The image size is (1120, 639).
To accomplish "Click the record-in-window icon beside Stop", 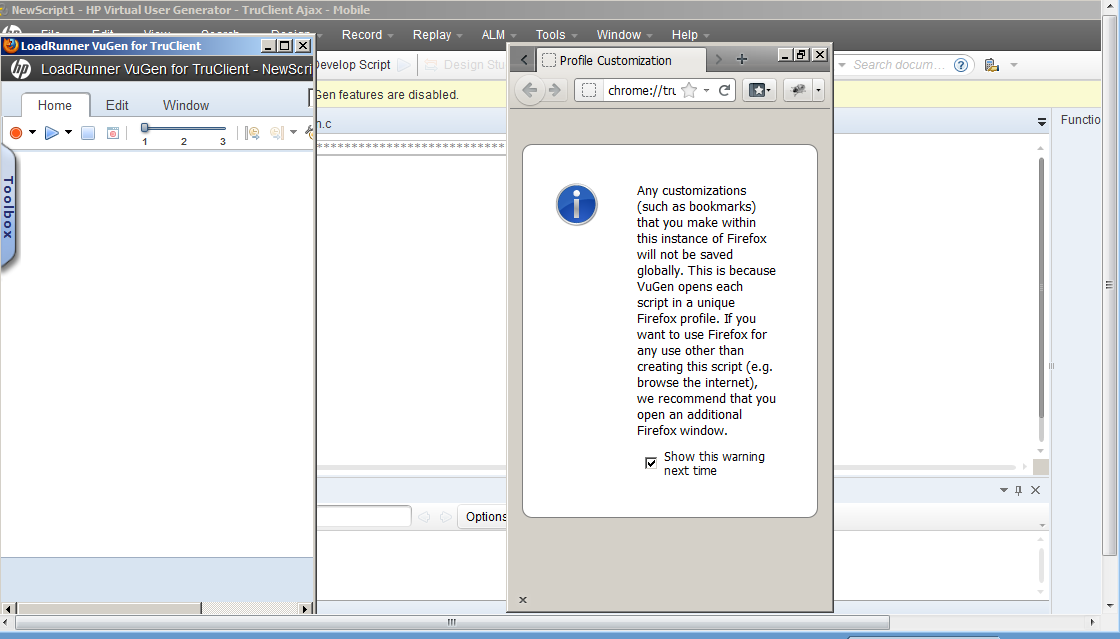I will point(113,133).
